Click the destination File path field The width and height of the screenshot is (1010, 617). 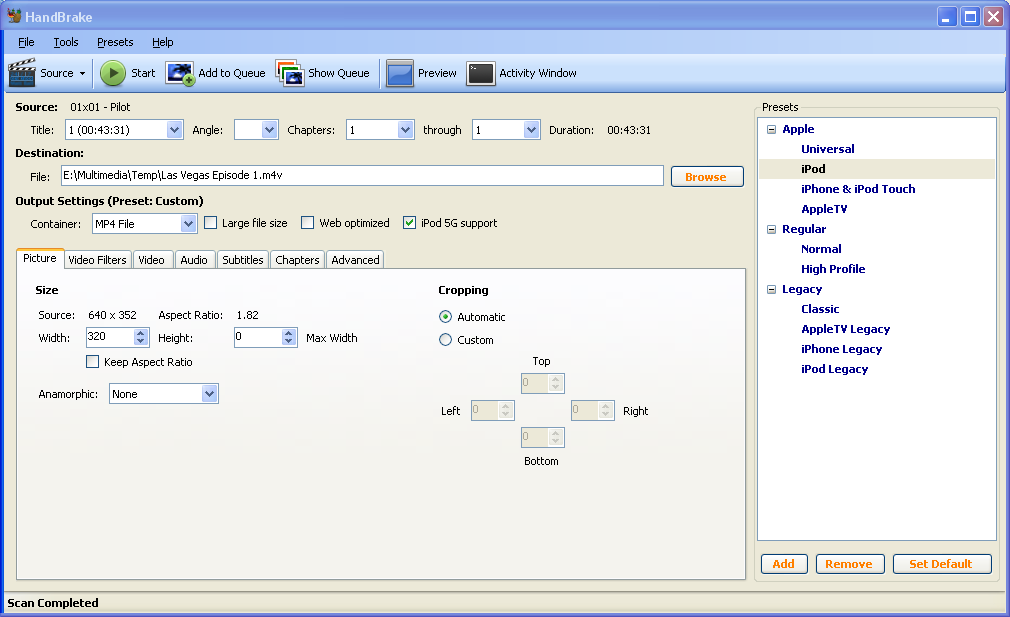pyautogui.click(x=362, y=175)
